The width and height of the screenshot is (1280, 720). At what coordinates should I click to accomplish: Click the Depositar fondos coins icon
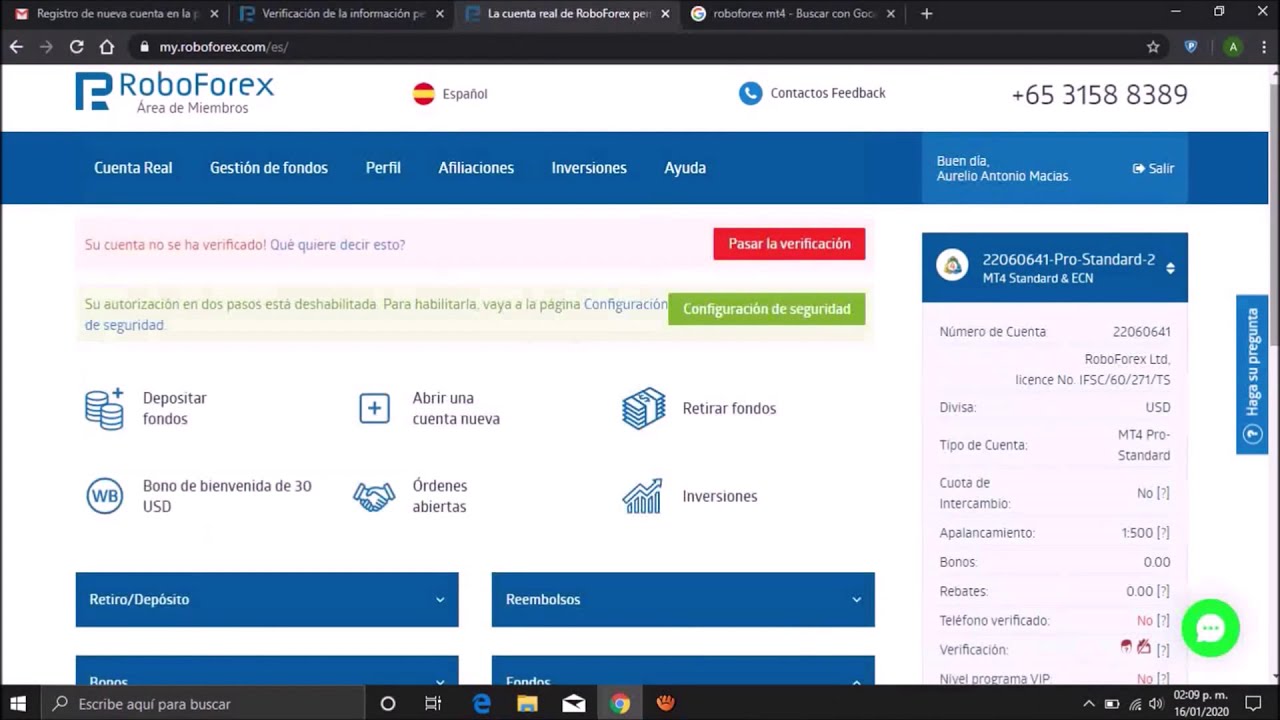(104, 408)
